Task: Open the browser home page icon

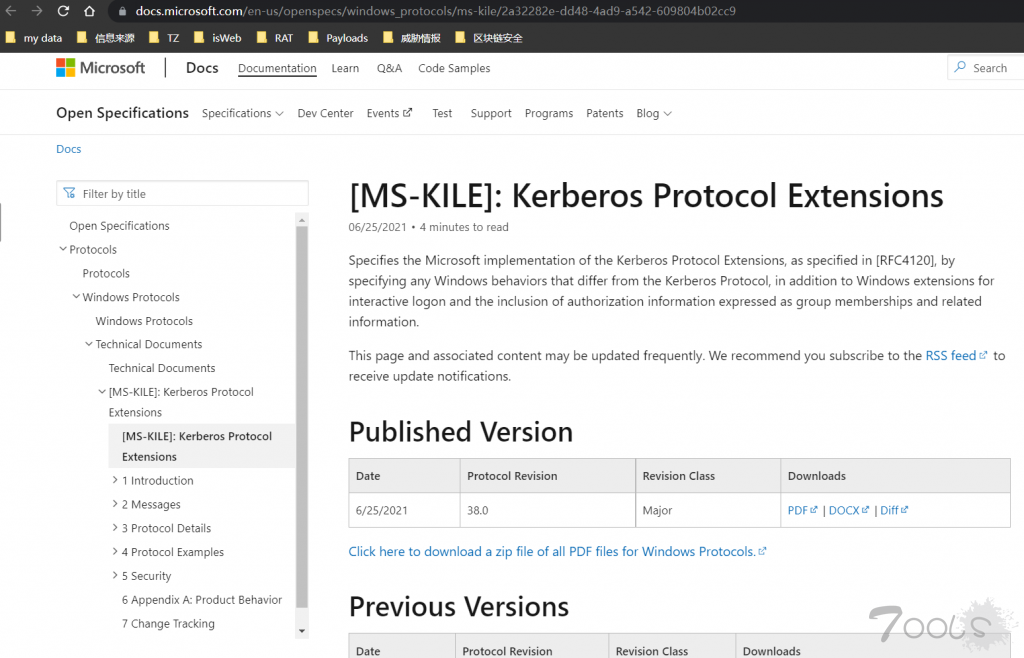Action: [89, 11]
